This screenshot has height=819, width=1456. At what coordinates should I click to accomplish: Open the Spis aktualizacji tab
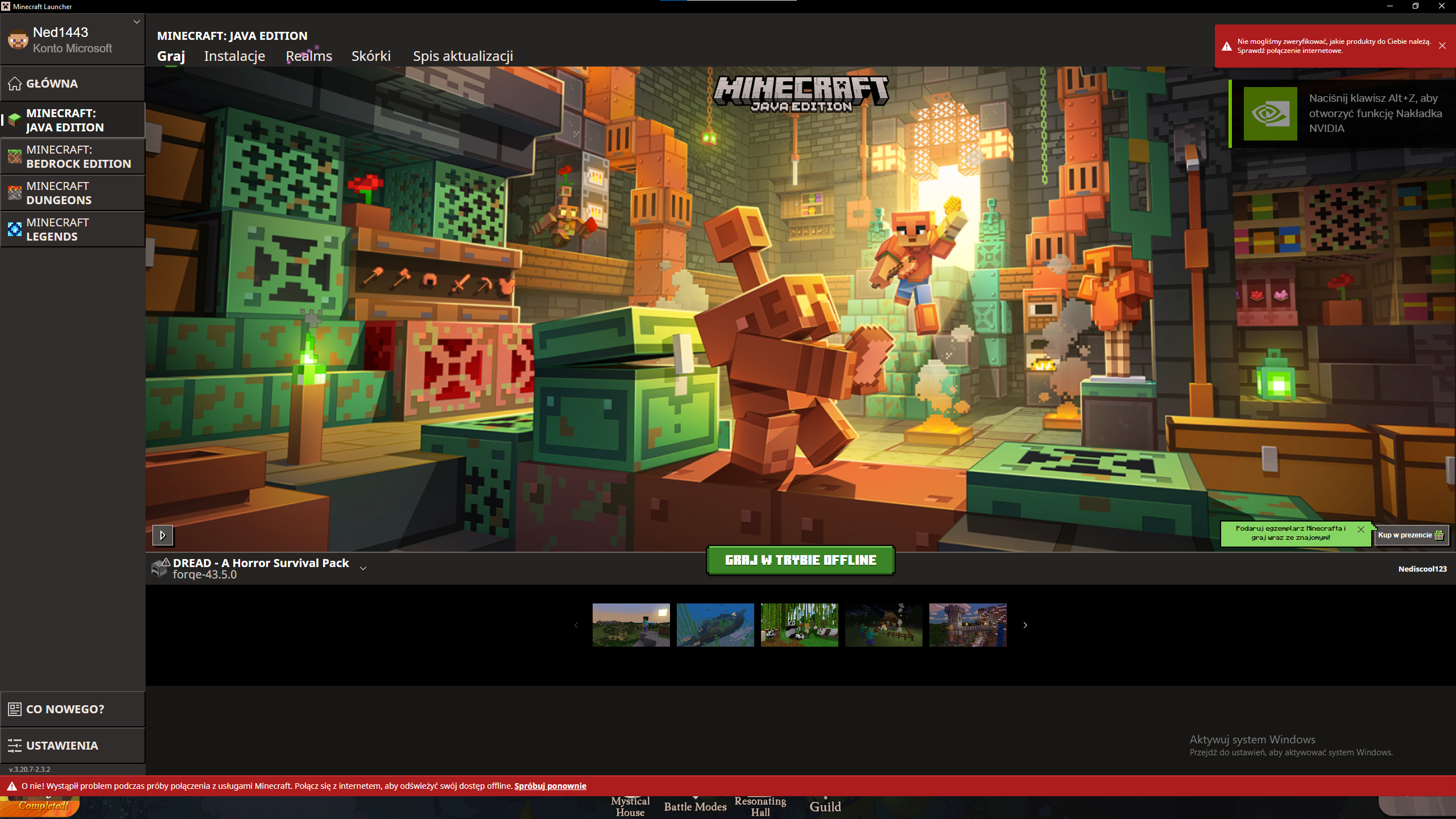click(x=462, y=56)
